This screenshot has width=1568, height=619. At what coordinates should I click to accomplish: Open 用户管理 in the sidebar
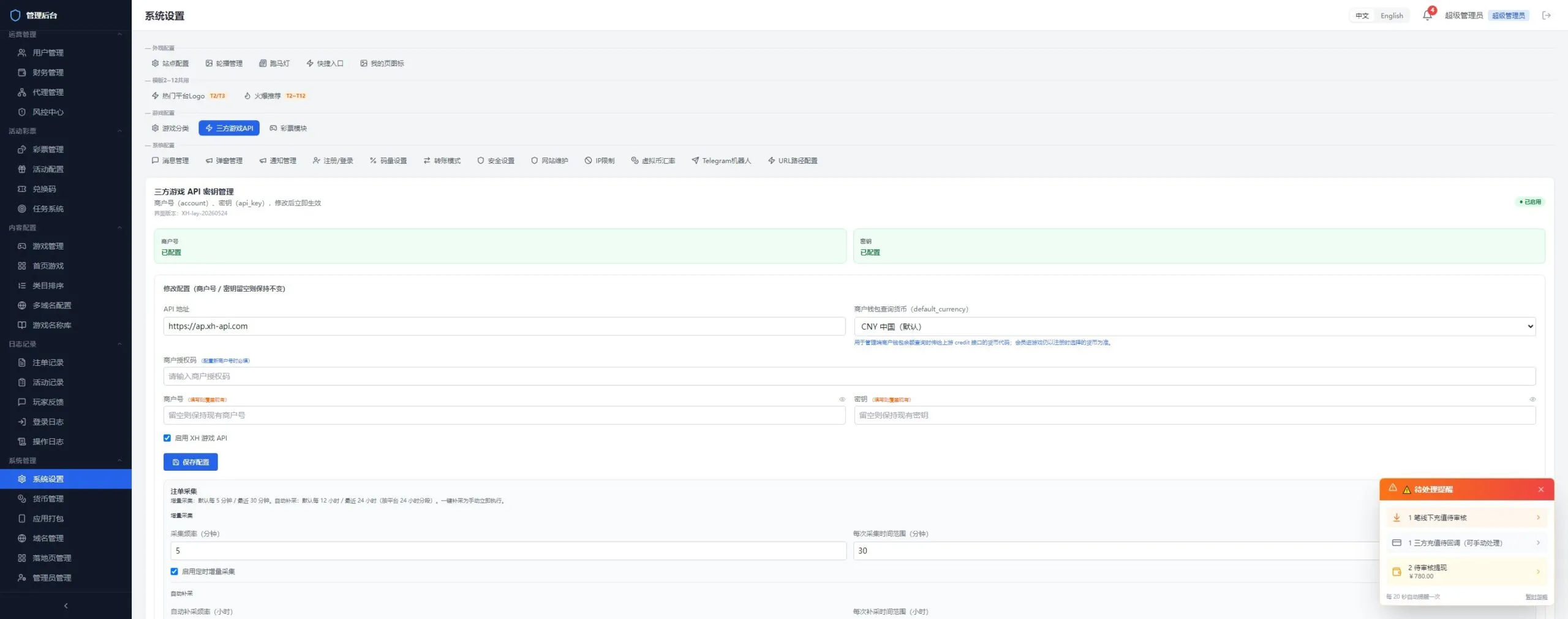[66, 53]
